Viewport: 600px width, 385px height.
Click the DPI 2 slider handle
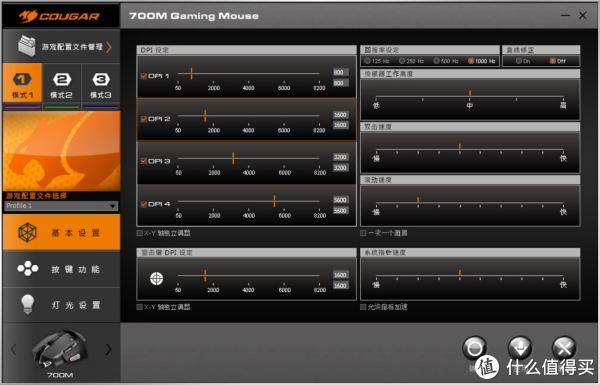click(x=205, y=116)
